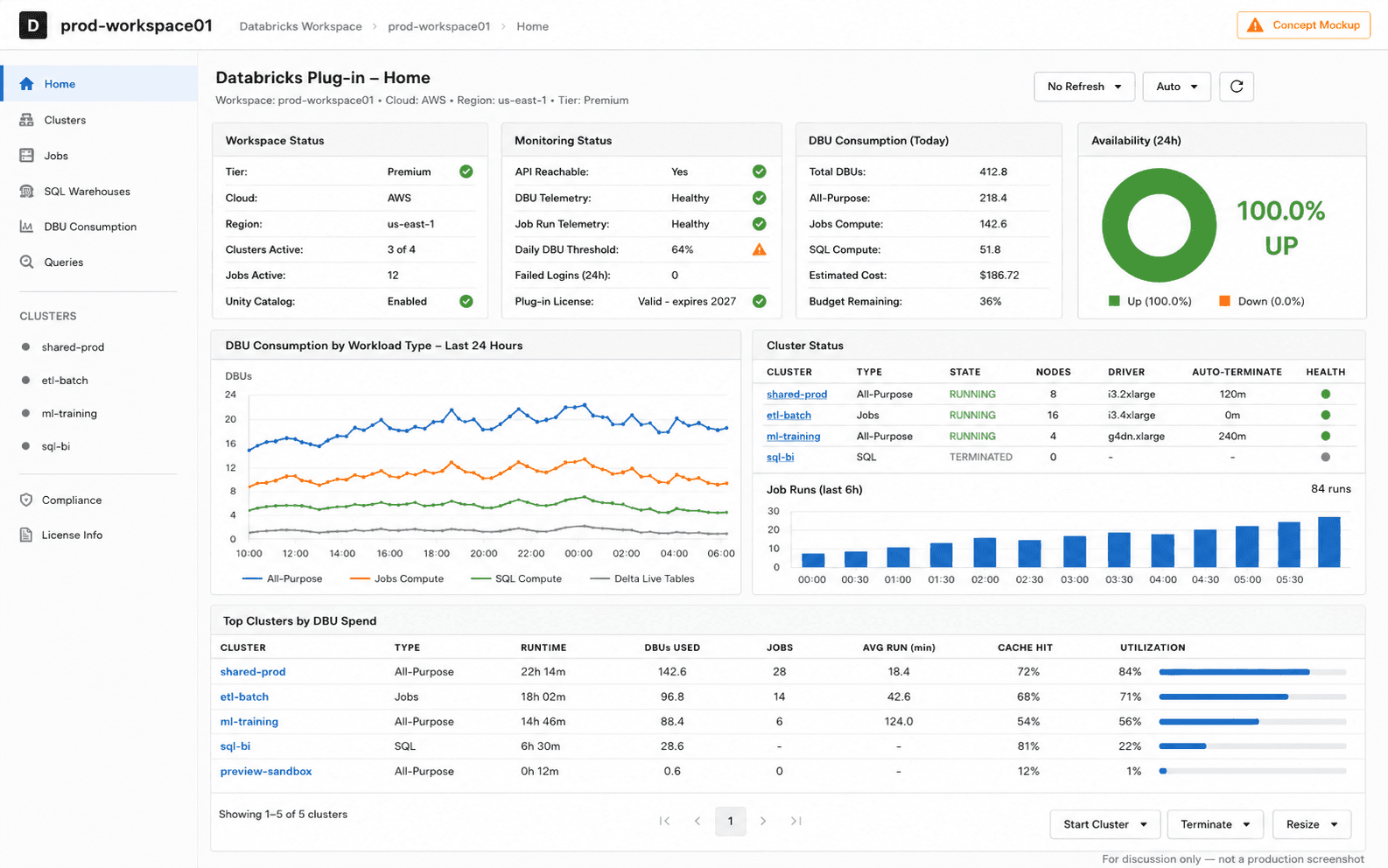
Task: Open the Resize dropdown button
Action: (x=1312, y=824)
